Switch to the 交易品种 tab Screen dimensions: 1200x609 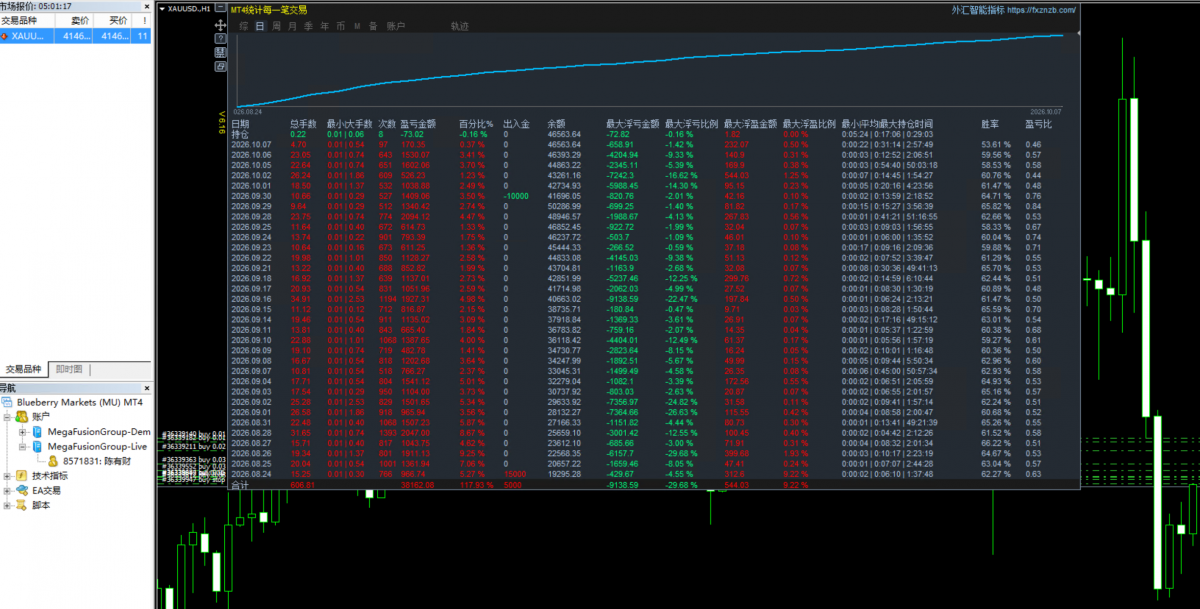pyautogui.click(x=24, y=369)
